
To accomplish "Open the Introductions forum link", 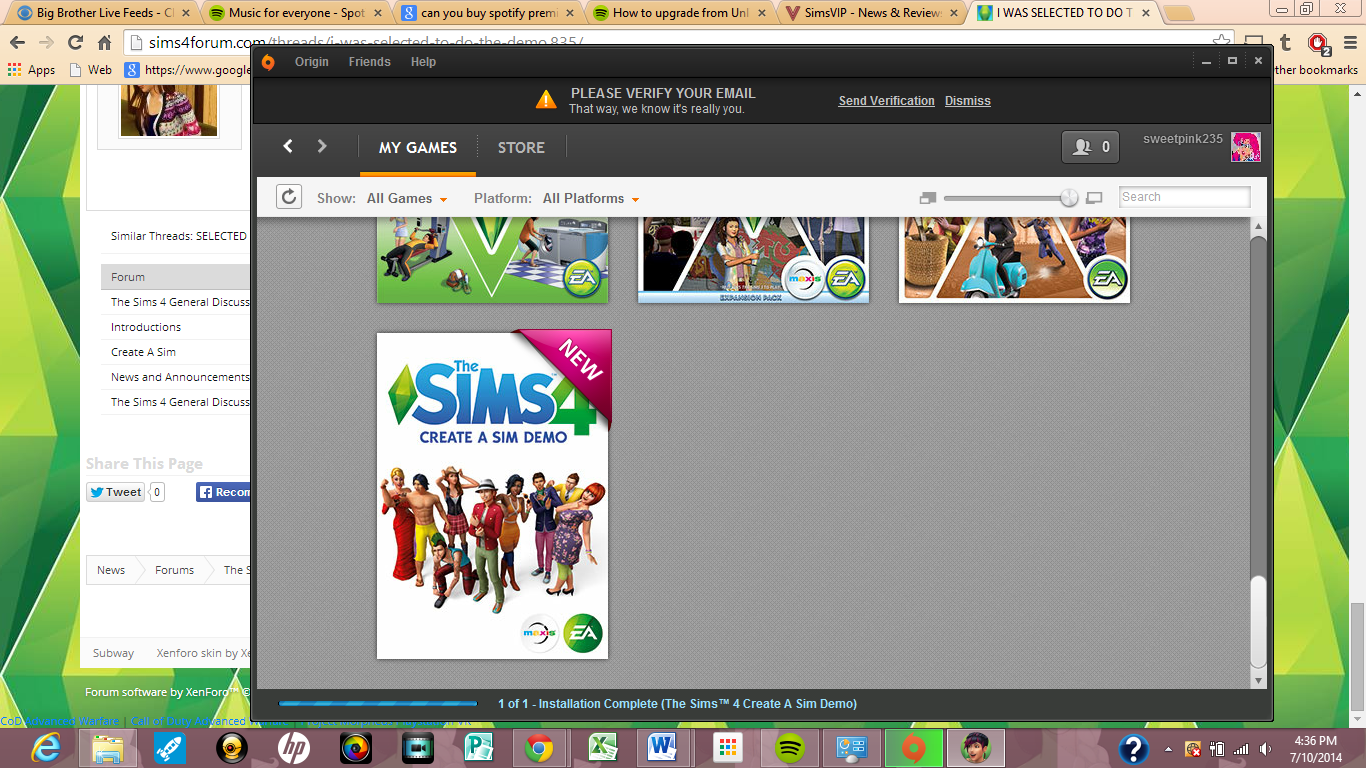I will coord(146,327).
